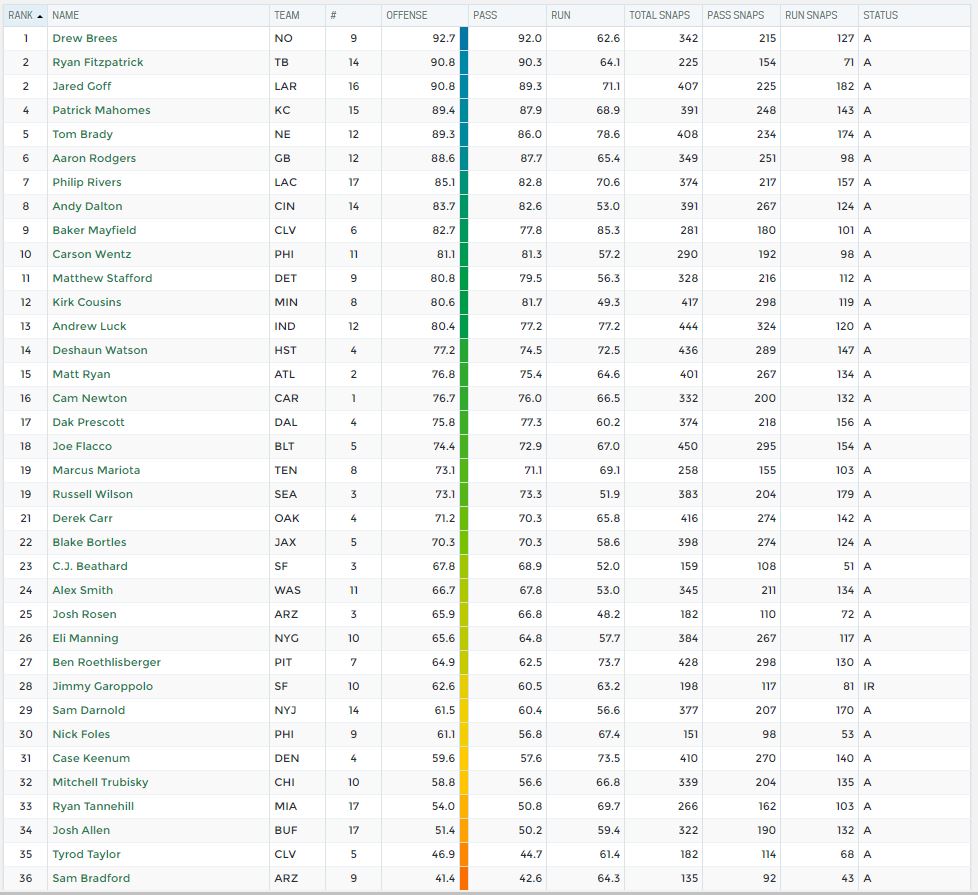Sort table by NAME column header

coord(66,16)
